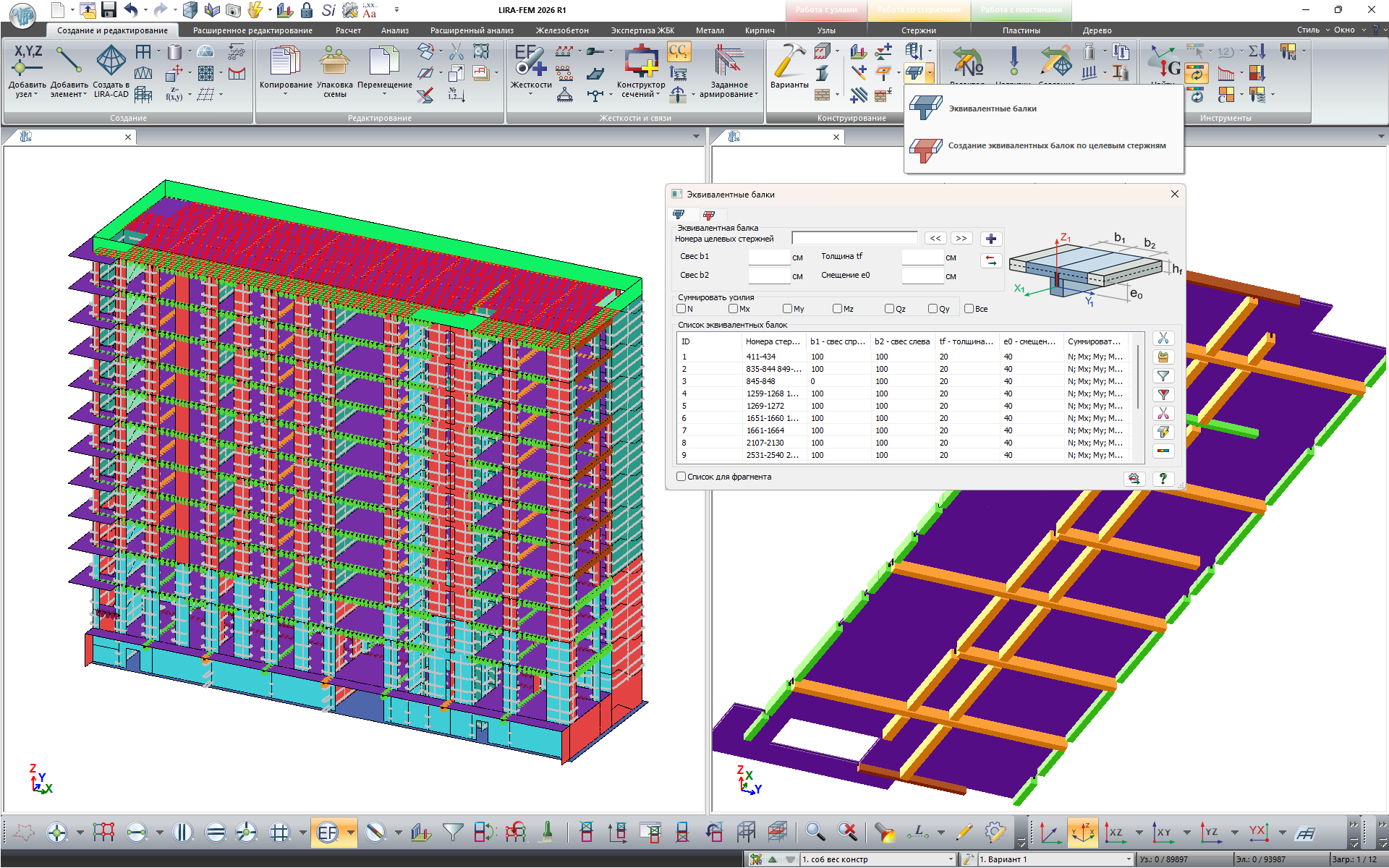
Task: Click the plus add-beam button in dialog
Action: click(x=991, y=239)
